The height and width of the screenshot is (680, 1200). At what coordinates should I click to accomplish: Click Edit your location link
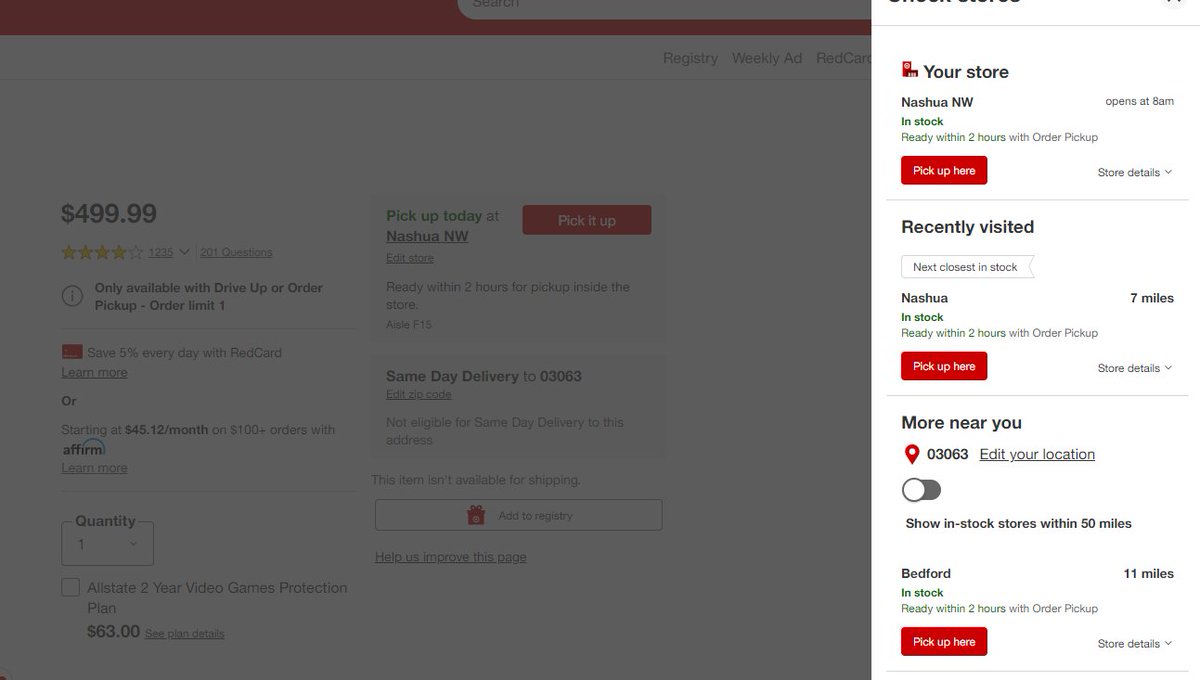1037,454
